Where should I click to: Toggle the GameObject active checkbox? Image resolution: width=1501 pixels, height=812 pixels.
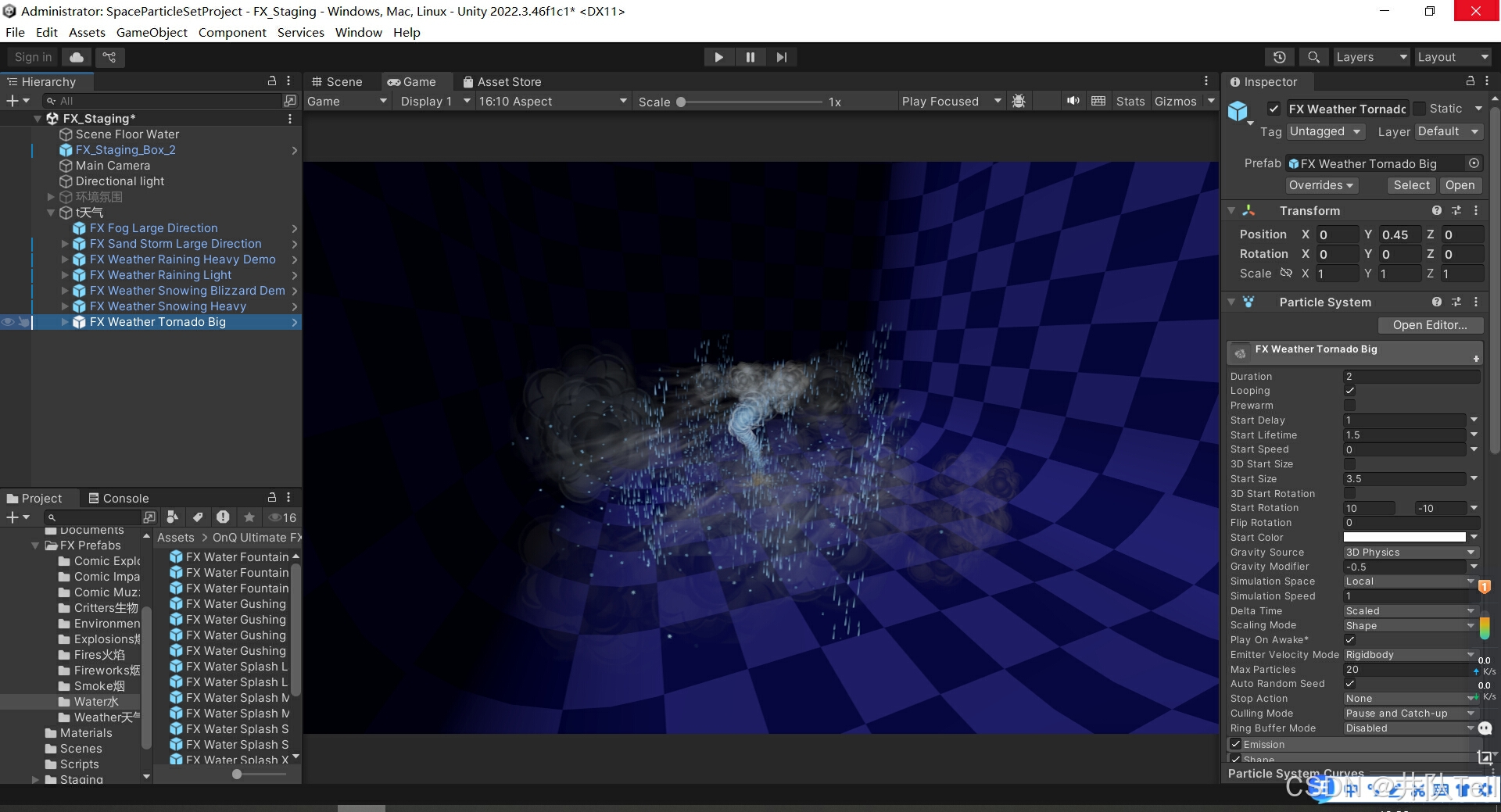pyautogui.click(x=1274, y=109)
